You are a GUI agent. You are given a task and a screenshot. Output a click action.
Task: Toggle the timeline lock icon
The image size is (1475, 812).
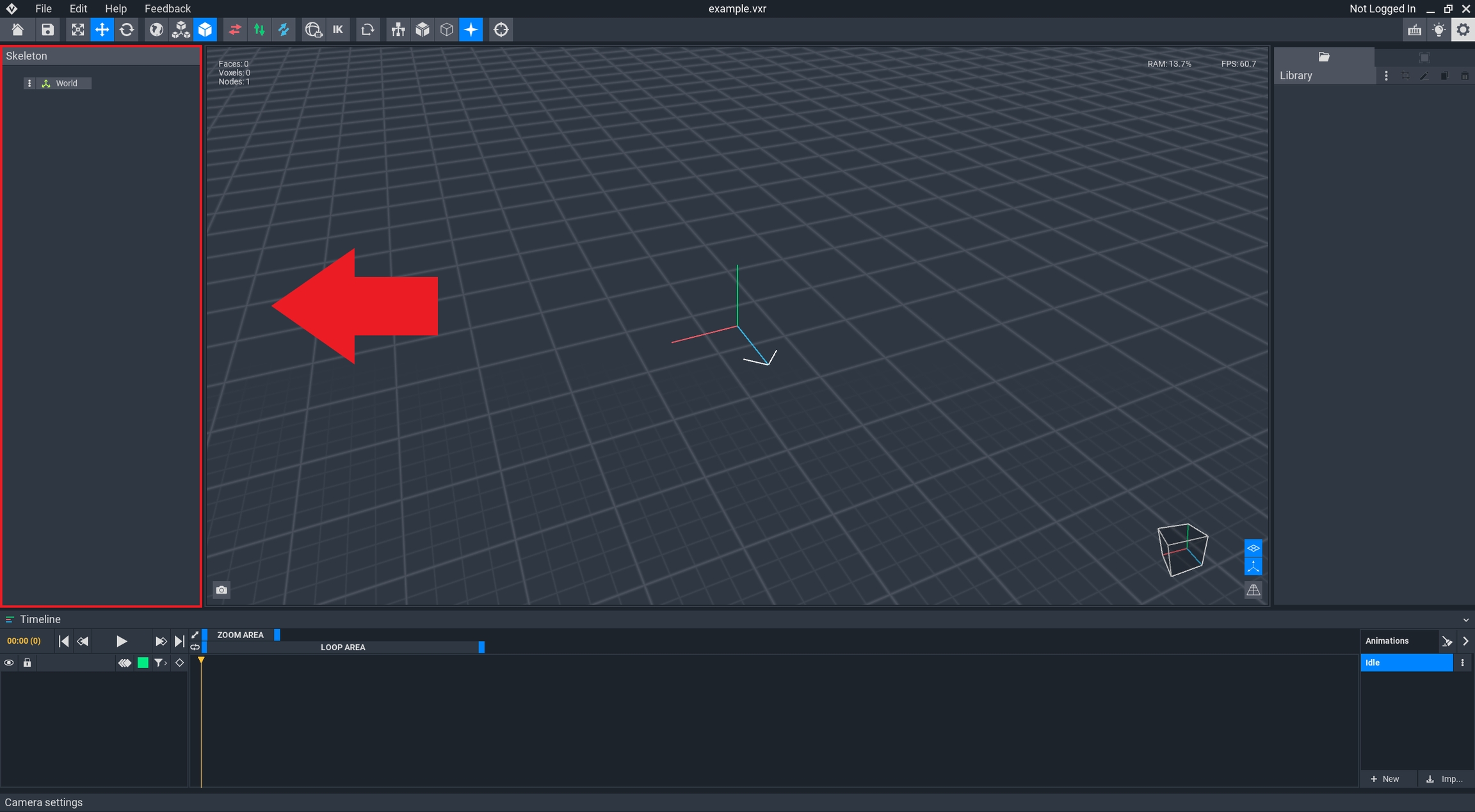(x=27, y=663)
